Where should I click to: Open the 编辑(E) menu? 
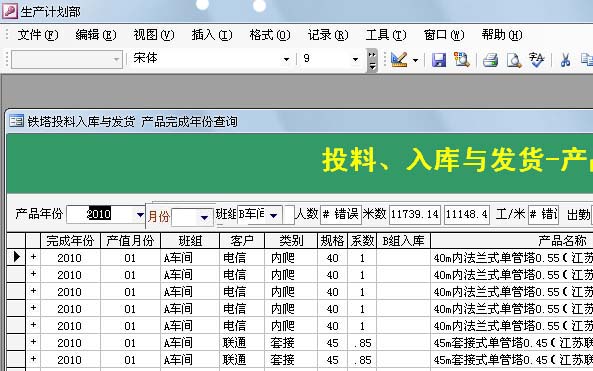pyautogui.click(x=96, y=35)
